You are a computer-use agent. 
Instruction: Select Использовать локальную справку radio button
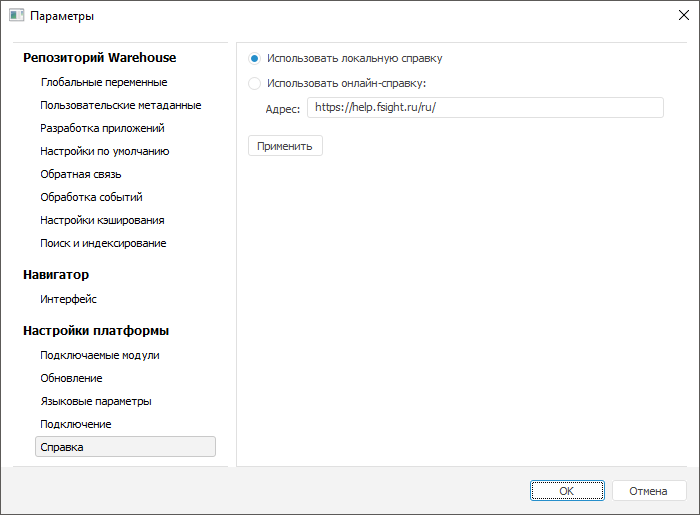pyautogui.click(x=255, y=59)
